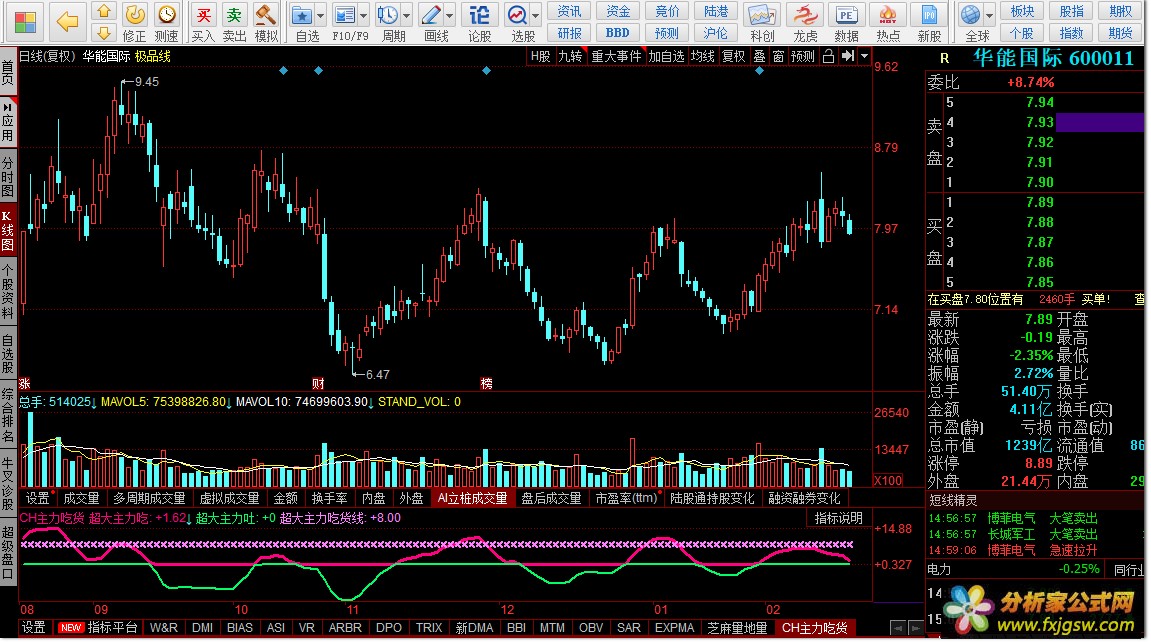Open chart toolbar dropdown triangle after lock
The image size is (1151, 642).
point(864,56)
